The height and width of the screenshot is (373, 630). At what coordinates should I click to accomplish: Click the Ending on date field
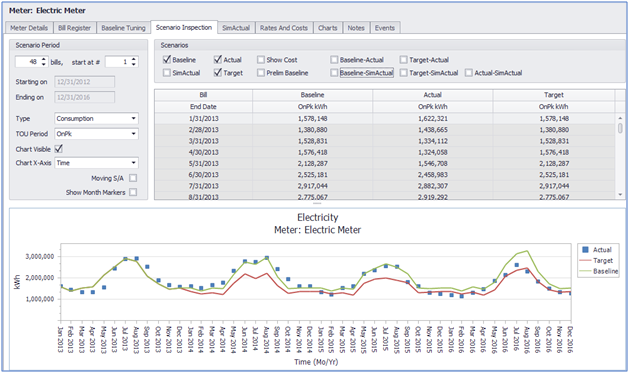(84, 97)
